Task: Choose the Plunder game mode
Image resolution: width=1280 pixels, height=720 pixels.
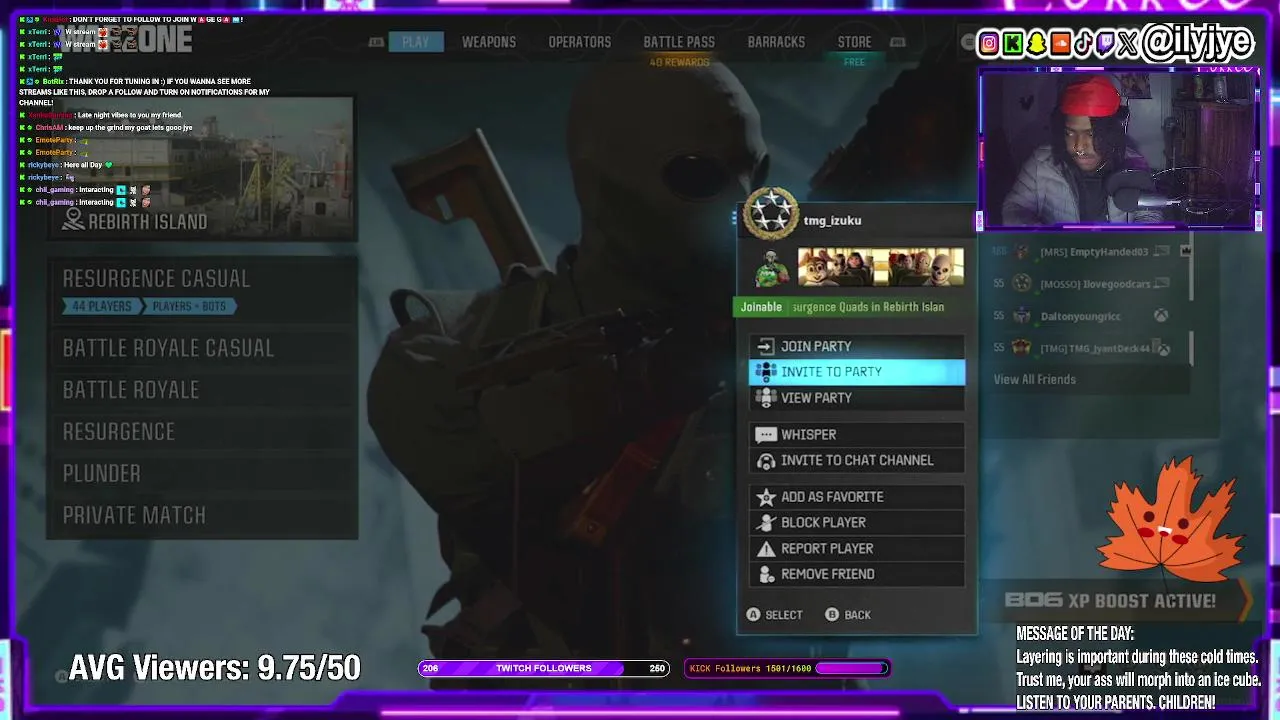Action: [202, 473]
